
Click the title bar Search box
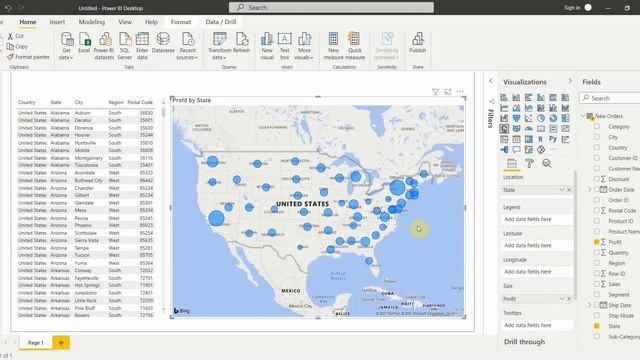[x=331, y=7]
